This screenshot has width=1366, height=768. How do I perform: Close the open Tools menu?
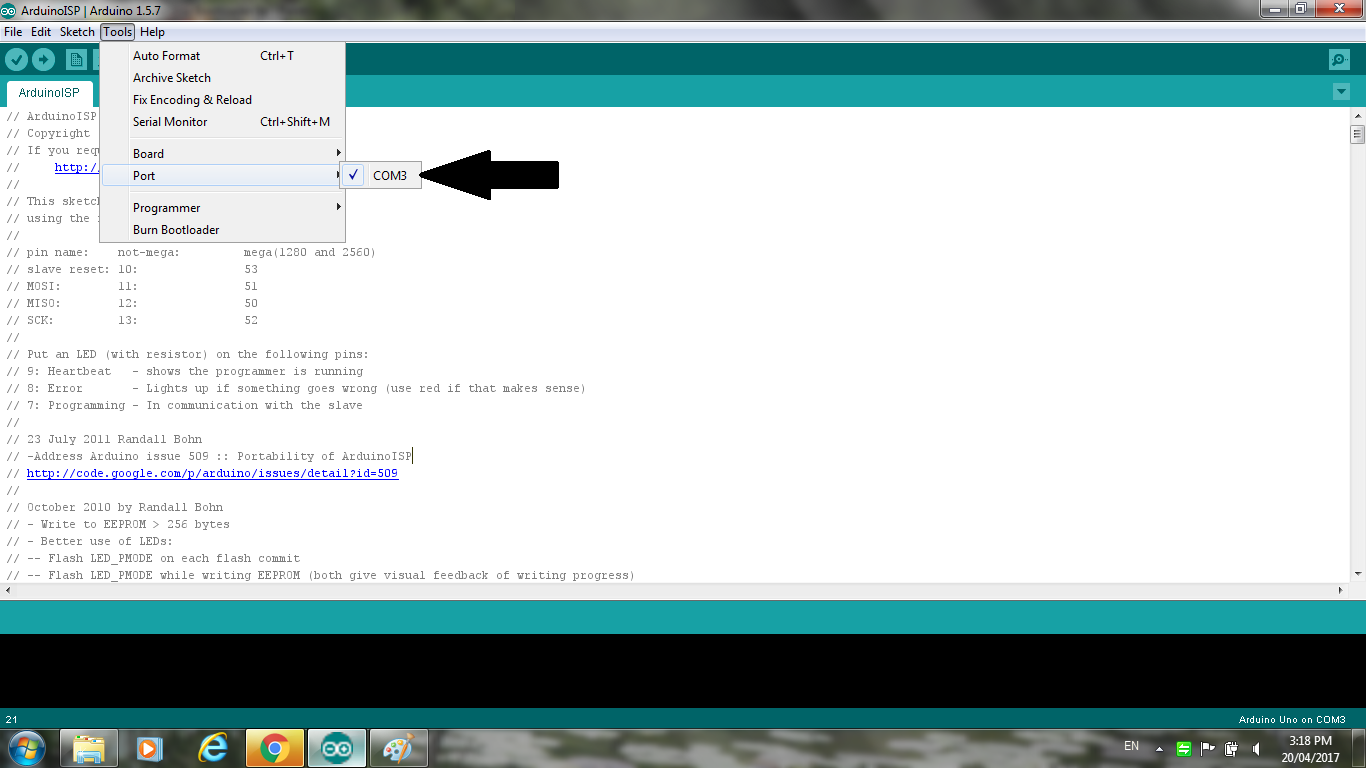tap(117, 32)
